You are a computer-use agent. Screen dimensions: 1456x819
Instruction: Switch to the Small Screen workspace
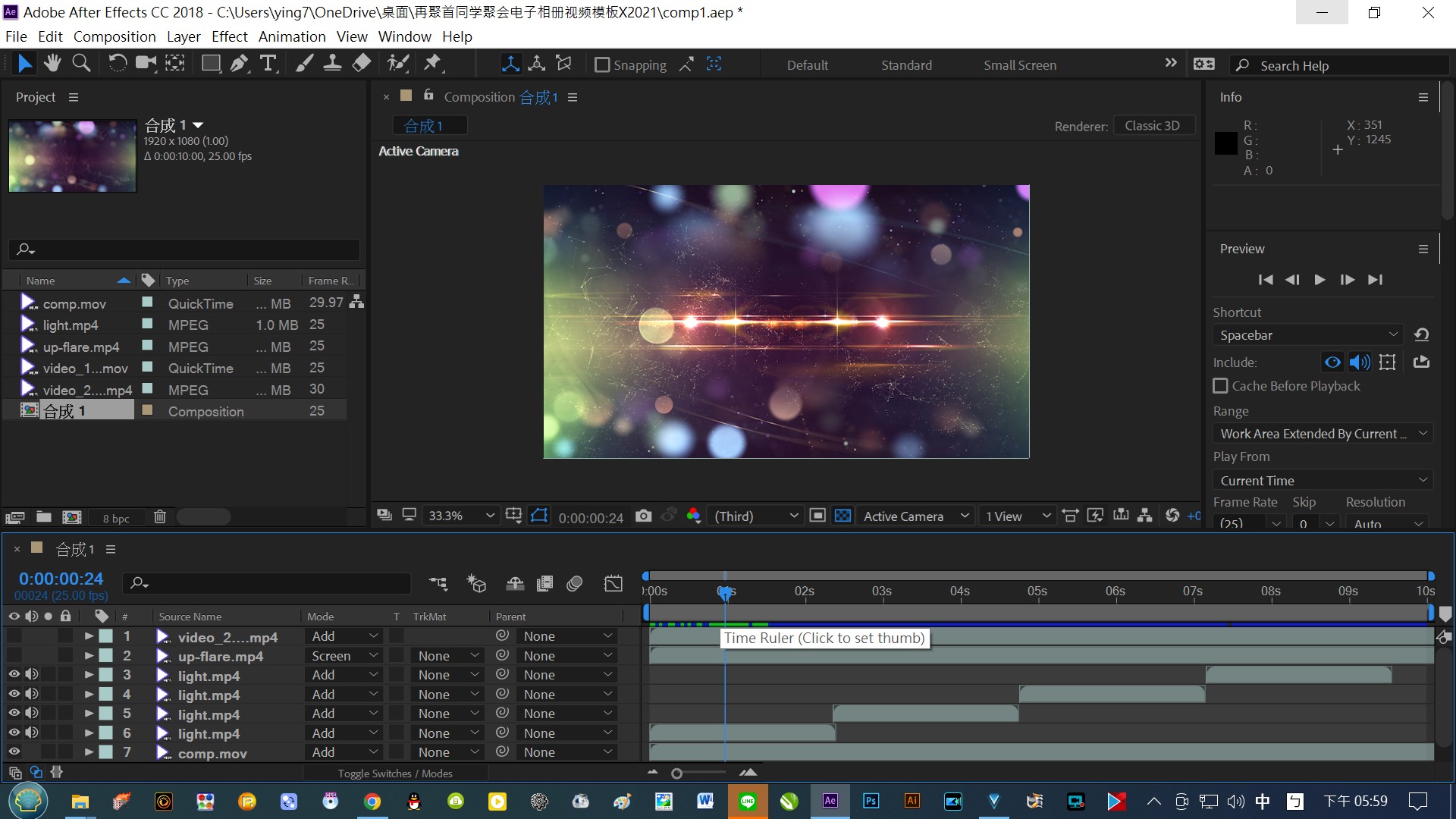coord(1019,65)
